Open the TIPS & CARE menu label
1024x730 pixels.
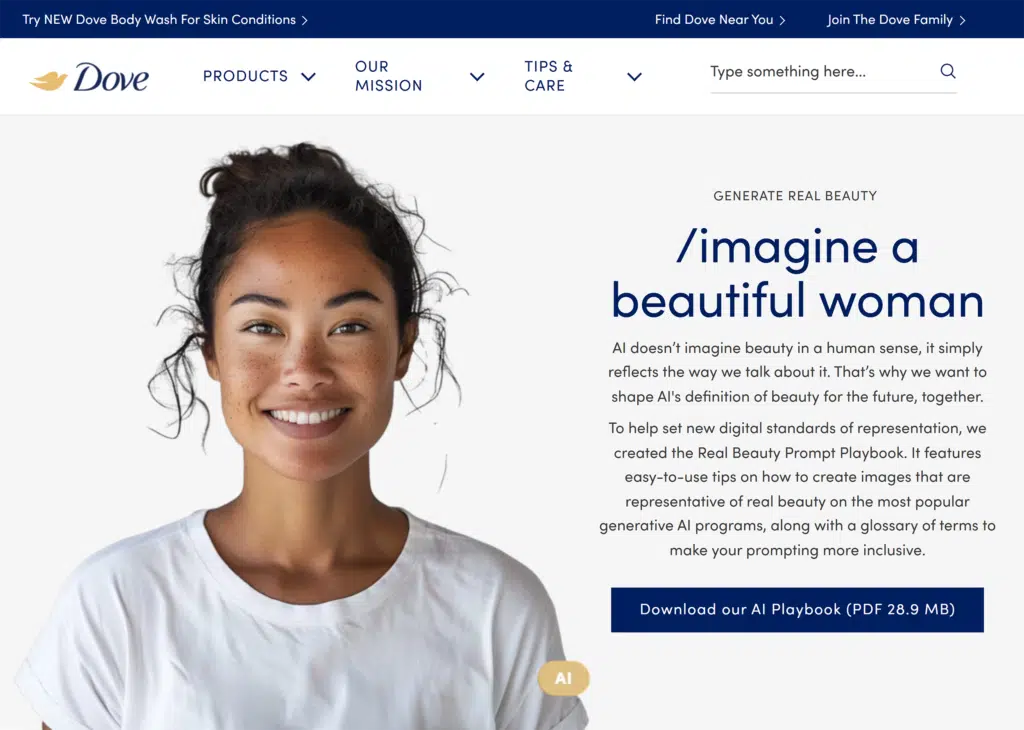coord(548,76)
